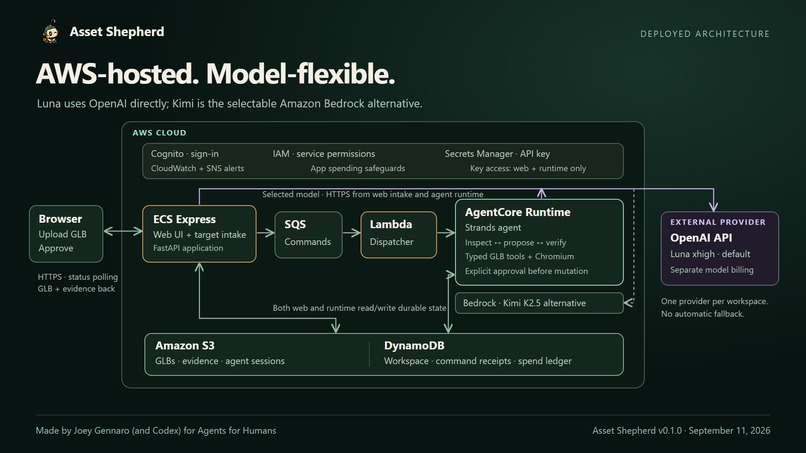Click 'One provider per workspace.' note
This screenshot has height=453, width=806.
tap(715, 301)
